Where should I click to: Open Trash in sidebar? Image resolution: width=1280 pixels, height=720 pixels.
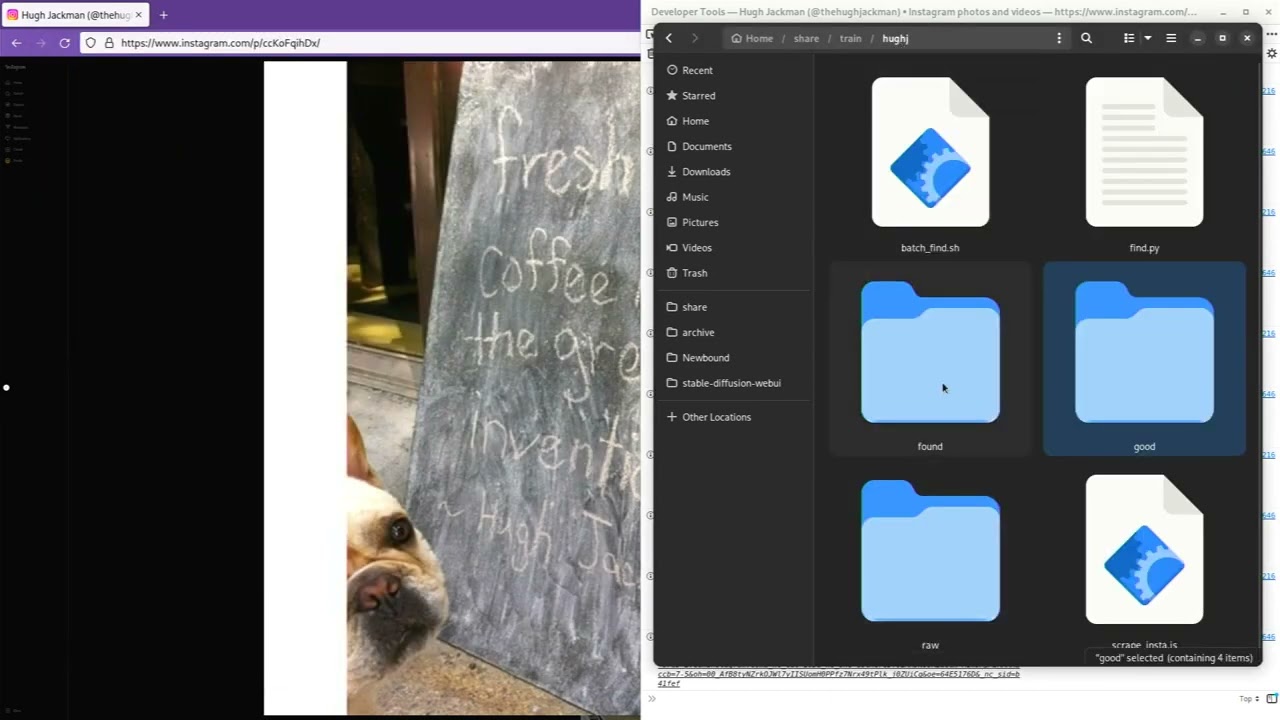(x=734, y=273)
